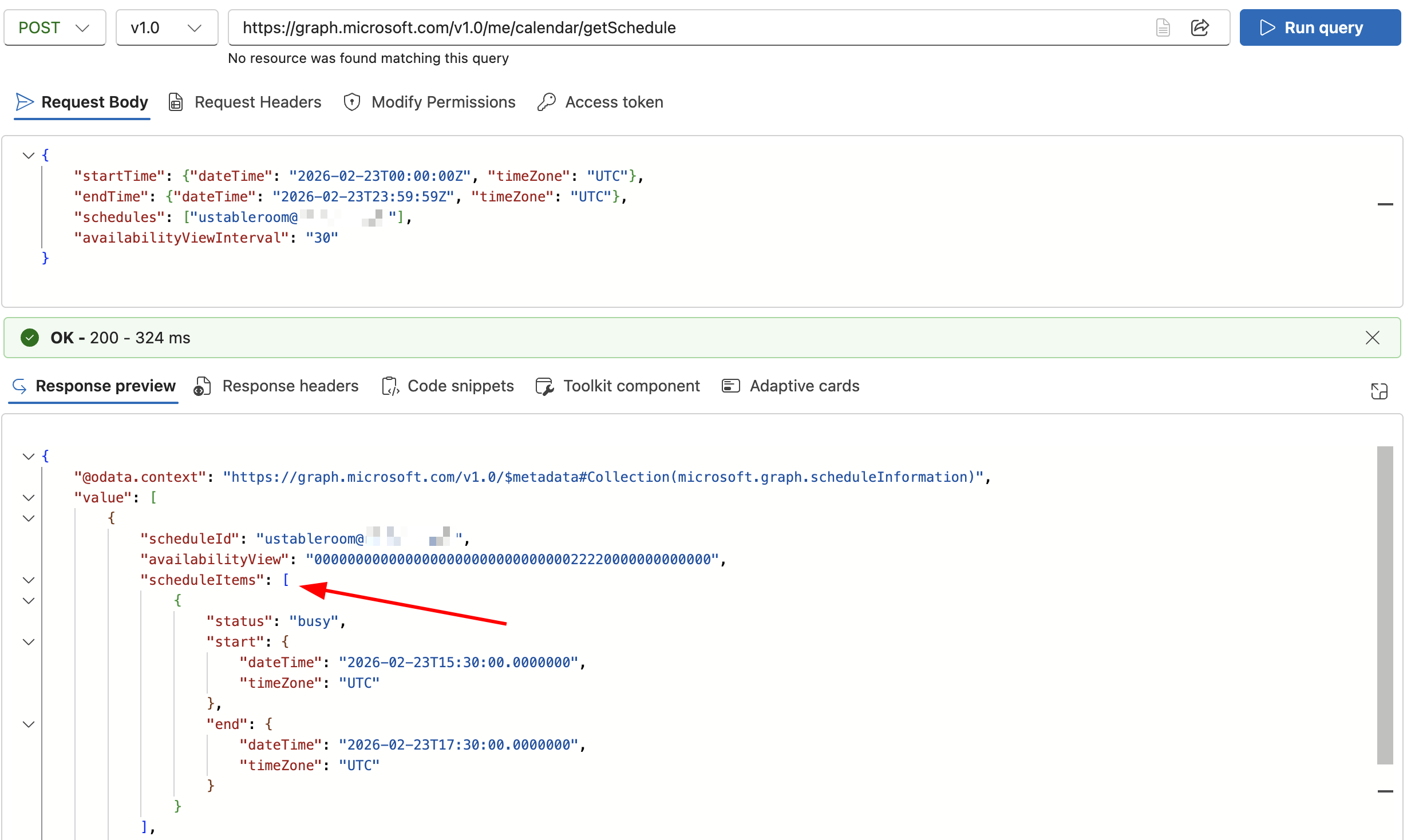This screenshot has width=1415, height=840.
Task: Dismiss the OK 200 status banner
Action: (x=1372, y=338)
